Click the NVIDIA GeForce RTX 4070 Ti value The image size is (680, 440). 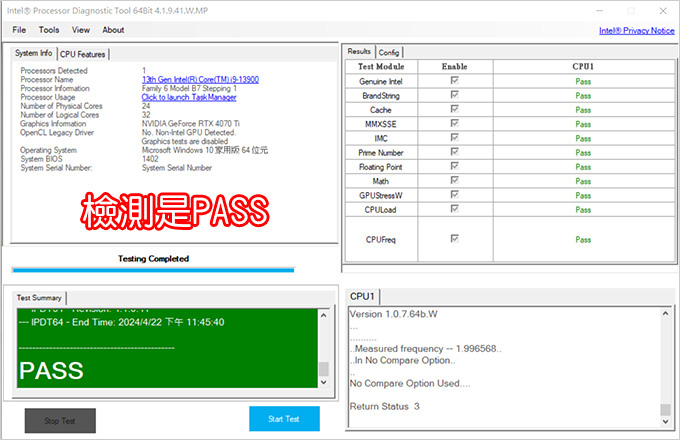[x=190, y=124]
